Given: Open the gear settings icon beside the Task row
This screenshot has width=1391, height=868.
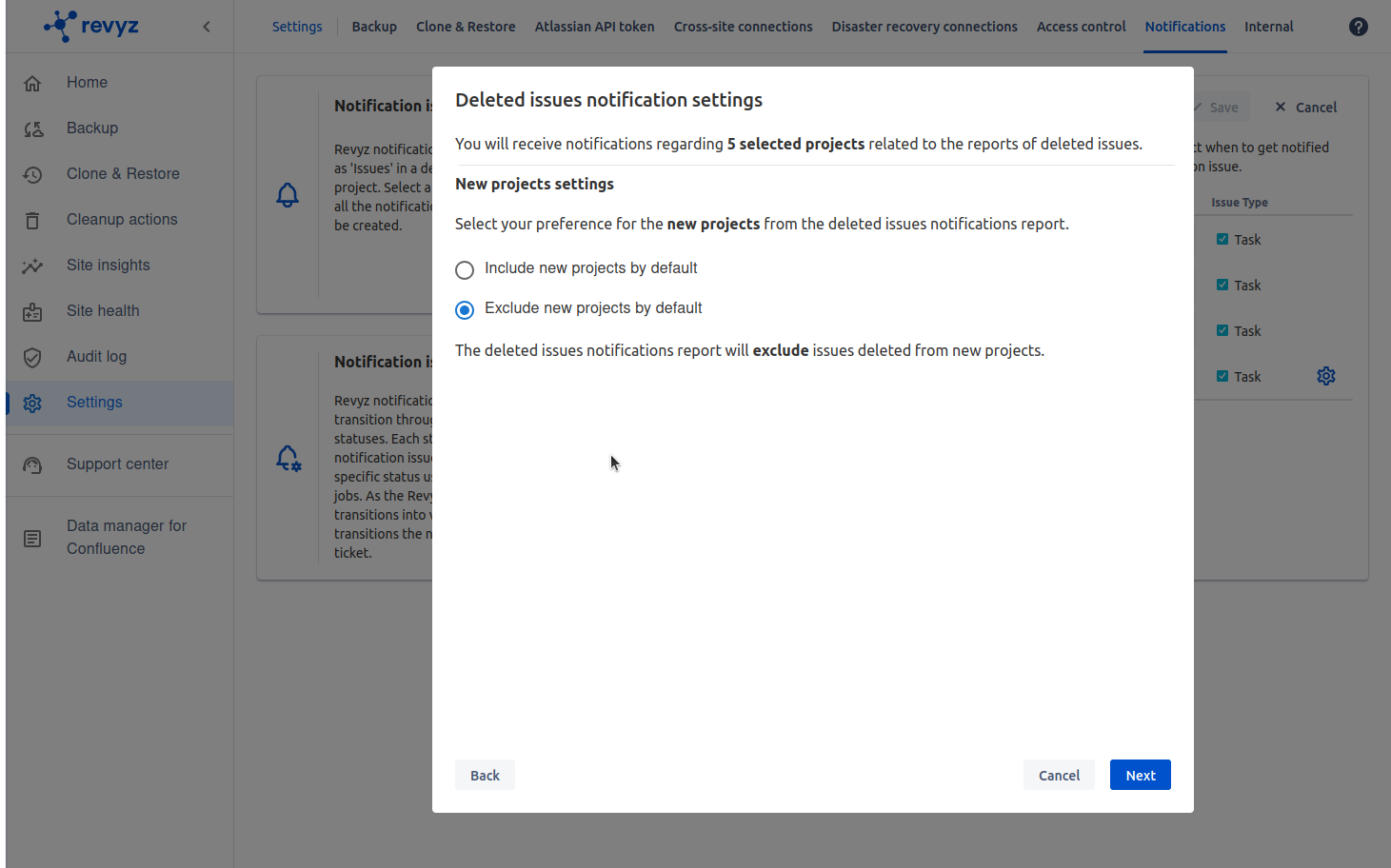Looking at the screenshot, I should [x=1326, y=376].
